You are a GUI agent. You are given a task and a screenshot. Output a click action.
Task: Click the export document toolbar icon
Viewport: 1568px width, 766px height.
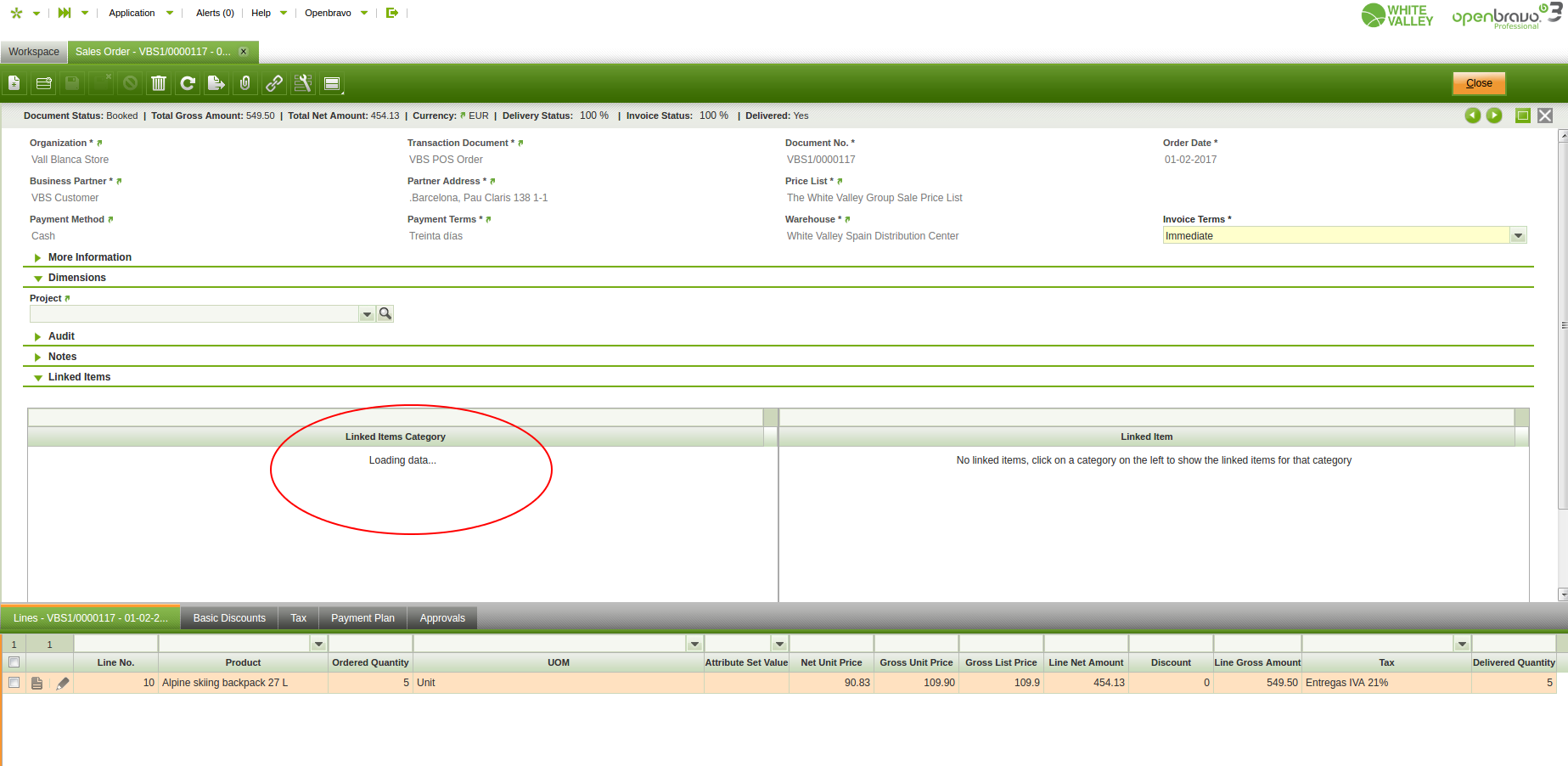click(216, 83)
